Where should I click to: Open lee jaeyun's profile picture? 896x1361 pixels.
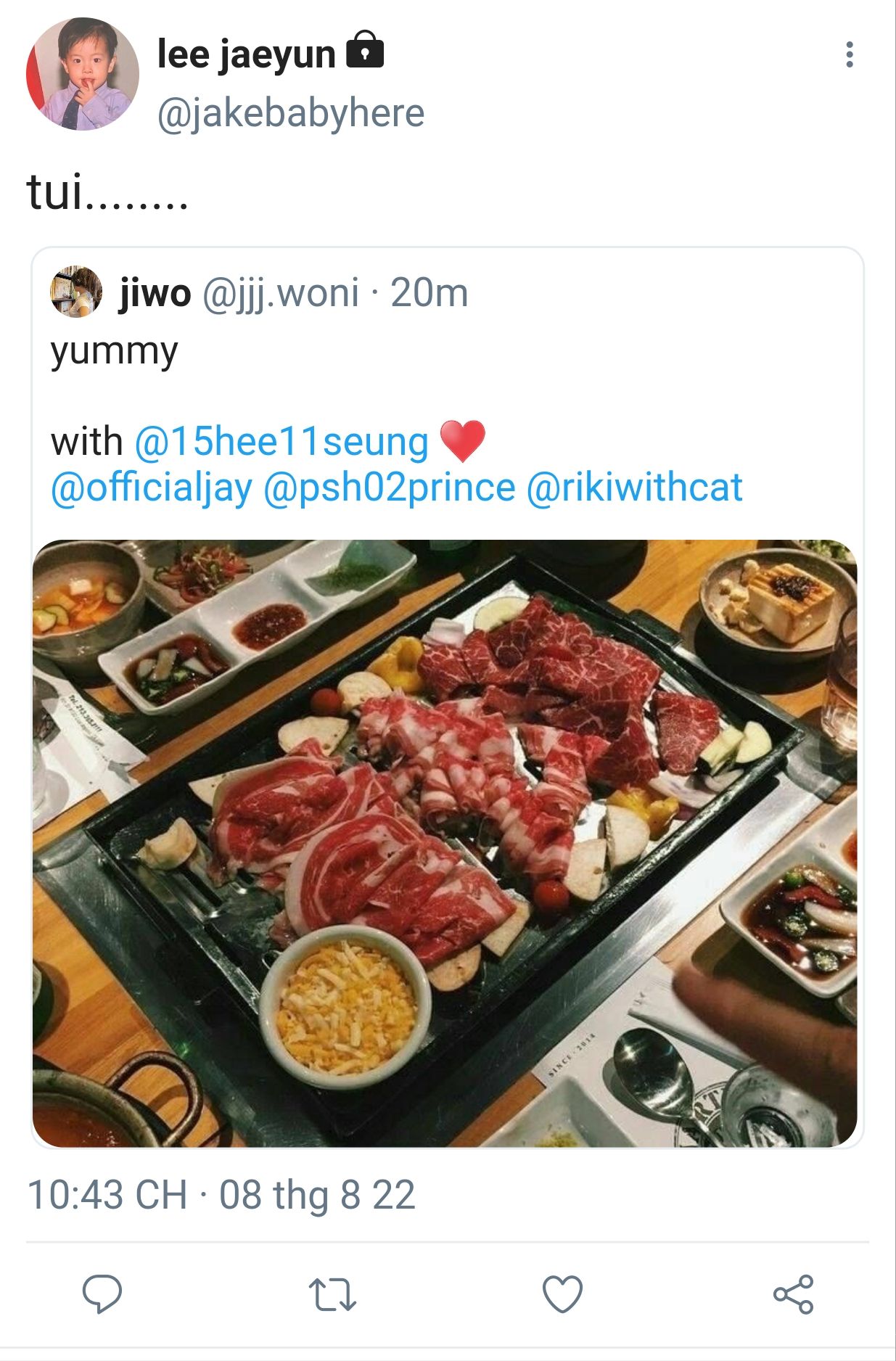83,74
